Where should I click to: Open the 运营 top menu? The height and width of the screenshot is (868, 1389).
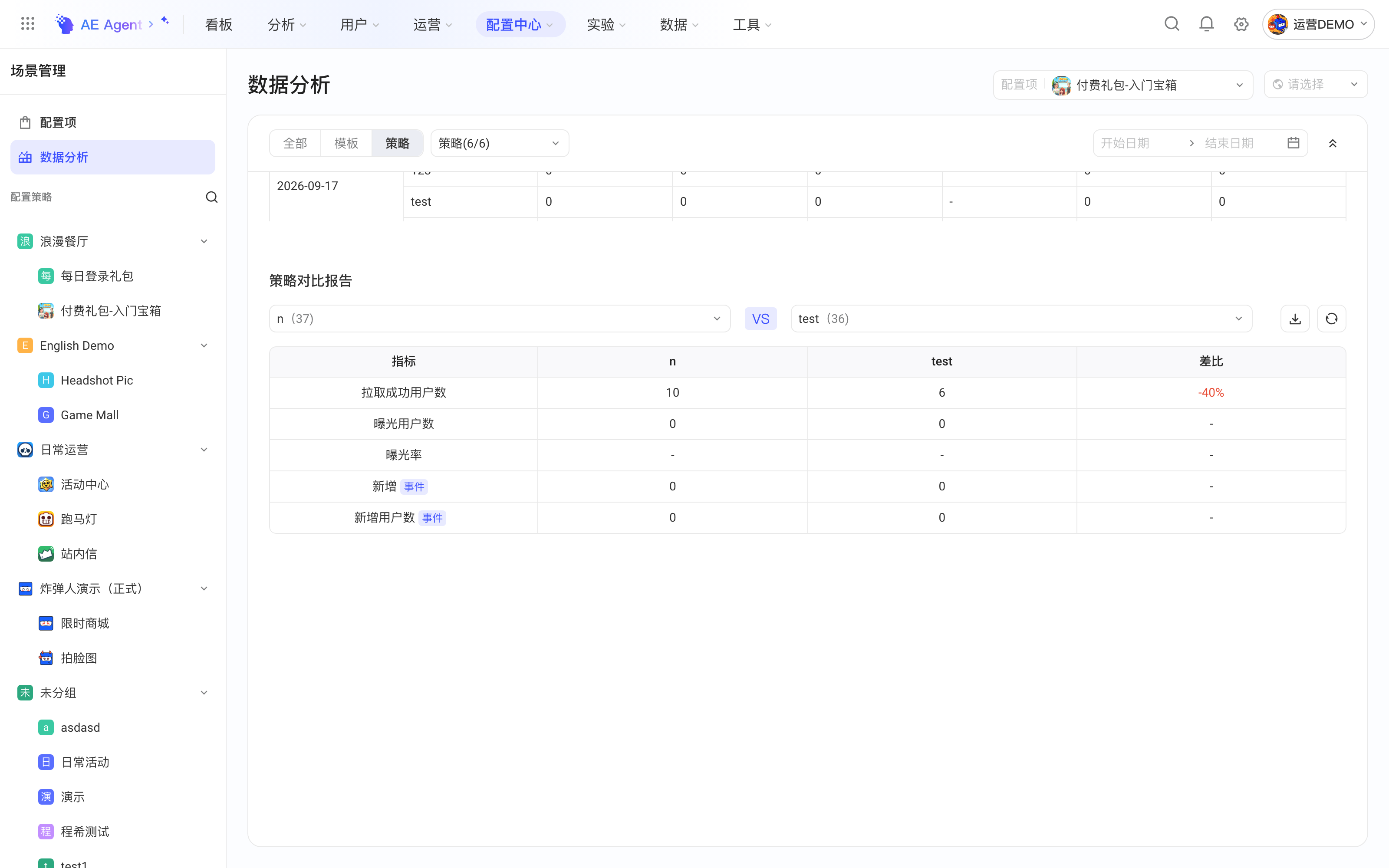(432, 24)
